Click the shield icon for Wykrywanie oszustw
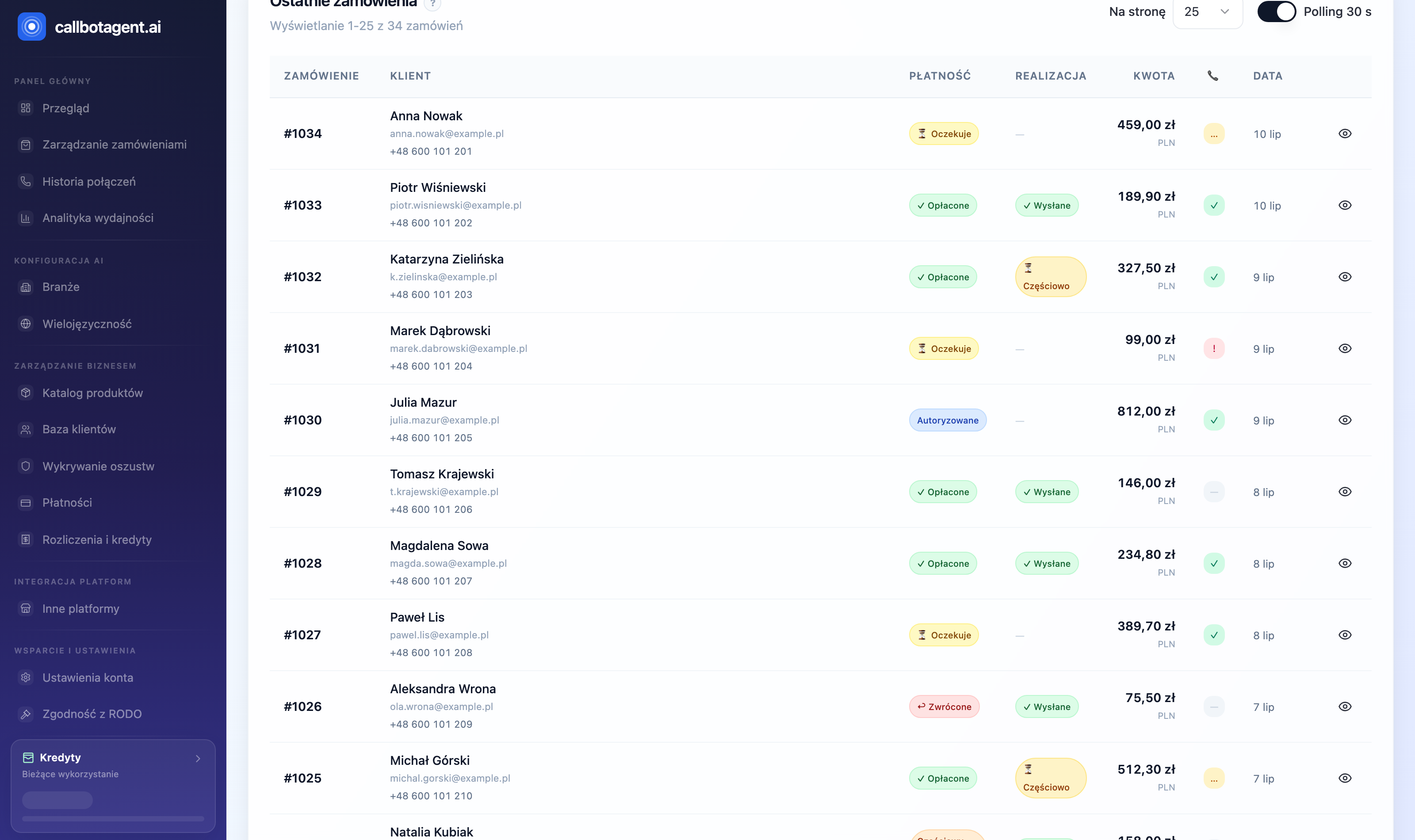The image size is (1415, 840). (x=26, y=466)
